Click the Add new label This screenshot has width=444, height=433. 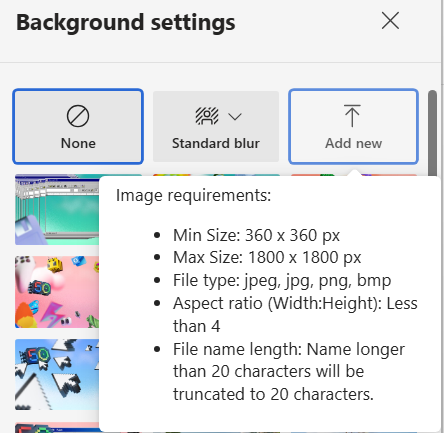point(353,143)
